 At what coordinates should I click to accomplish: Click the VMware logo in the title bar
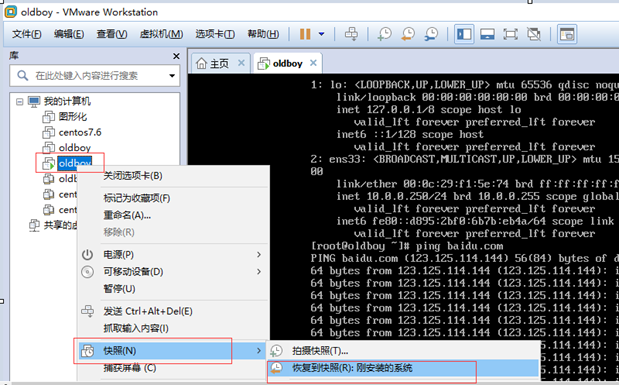click(x=11, y=12)
